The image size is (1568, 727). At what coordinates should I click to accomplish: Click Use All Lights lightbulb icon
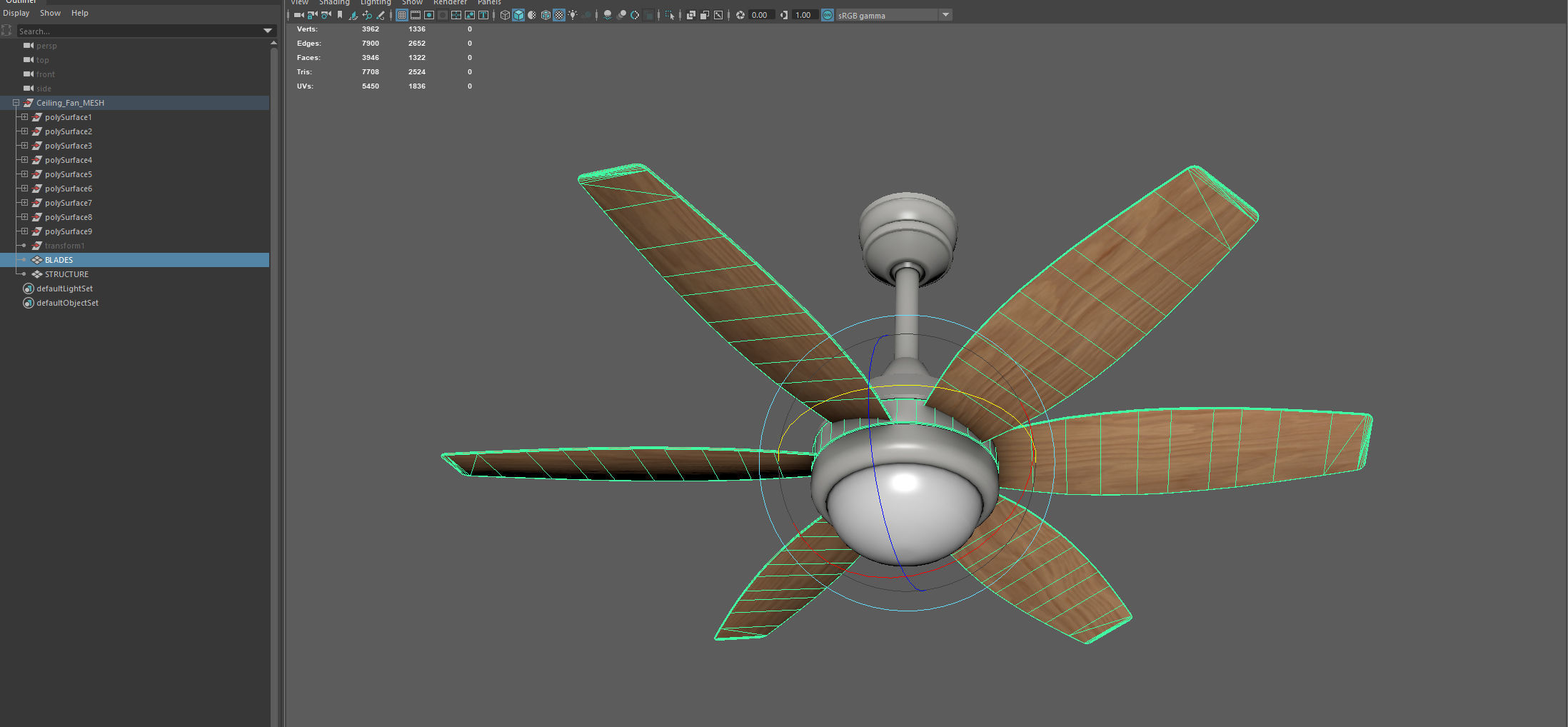click(x=573, y=15)
